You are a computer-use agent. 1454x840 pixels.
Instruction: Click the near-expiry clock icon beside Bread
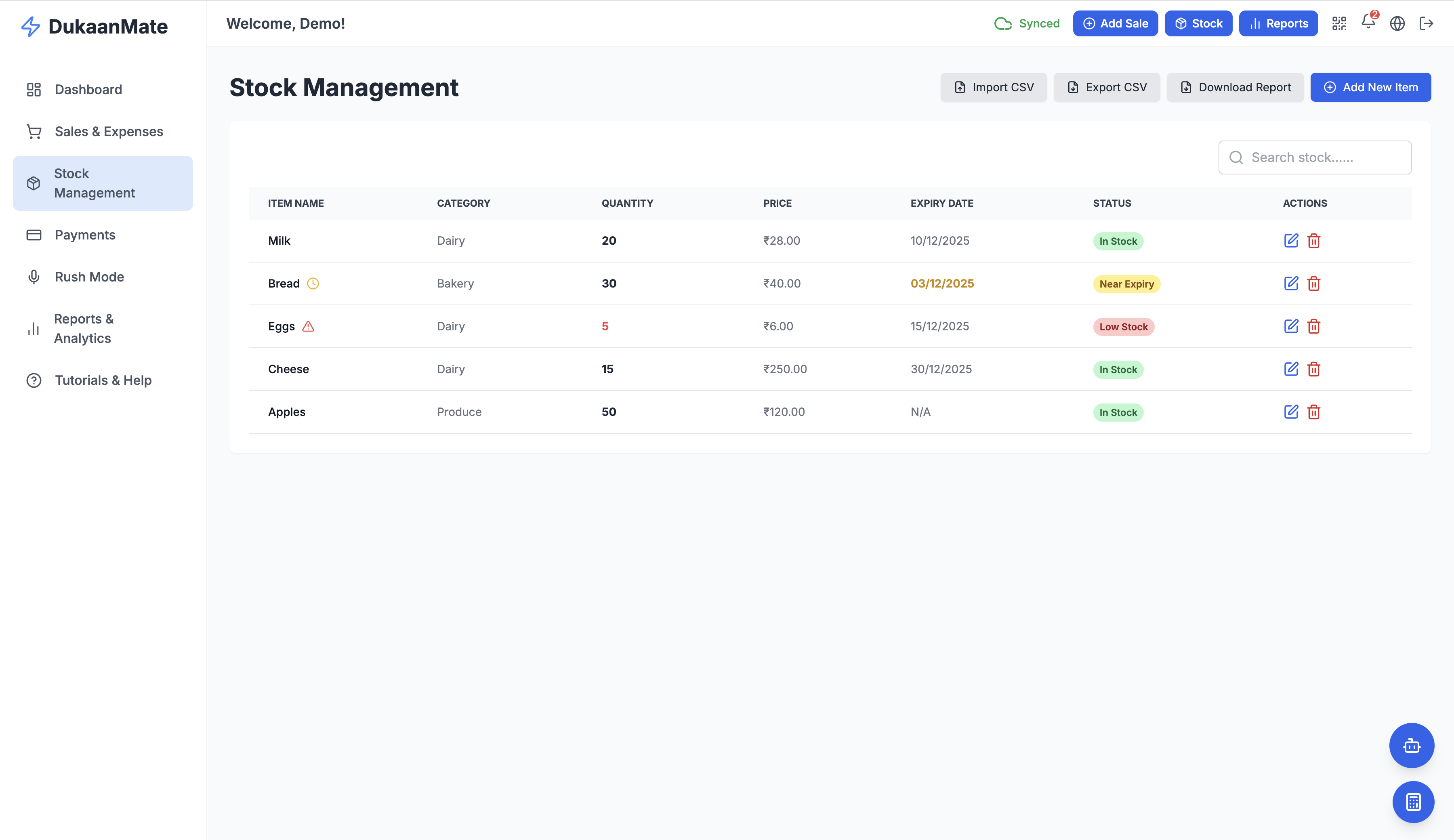point(313,283)
